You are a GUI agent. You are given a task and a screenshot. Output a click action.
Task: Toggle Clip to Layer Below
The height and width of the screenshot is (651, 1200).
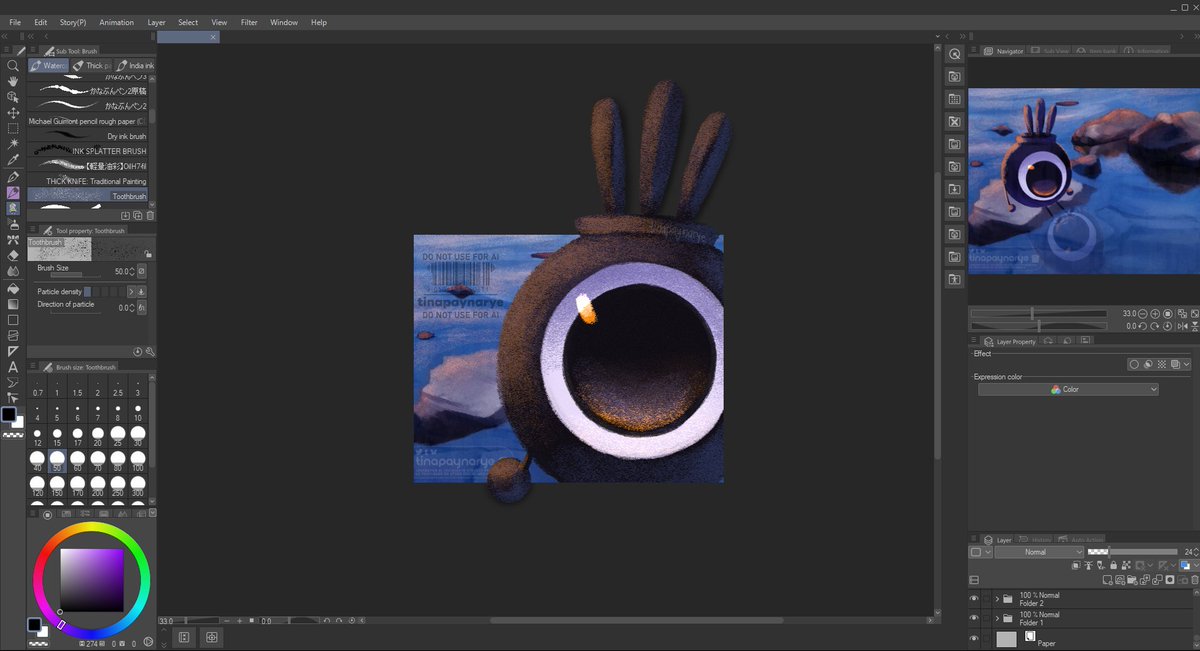(1076, 565)
